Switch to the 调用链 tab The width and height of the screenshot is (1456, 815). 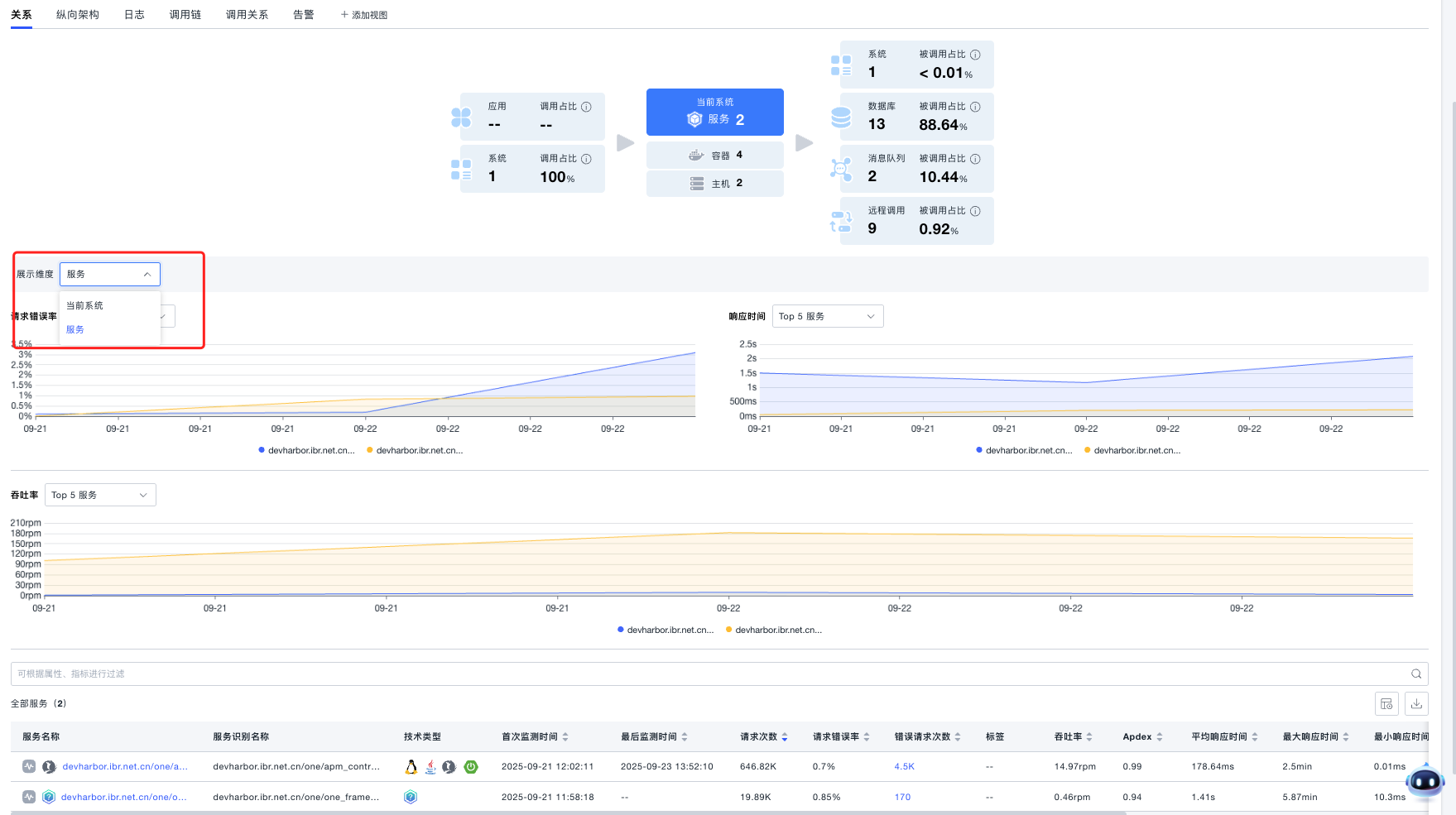click(x=185, y=15)
